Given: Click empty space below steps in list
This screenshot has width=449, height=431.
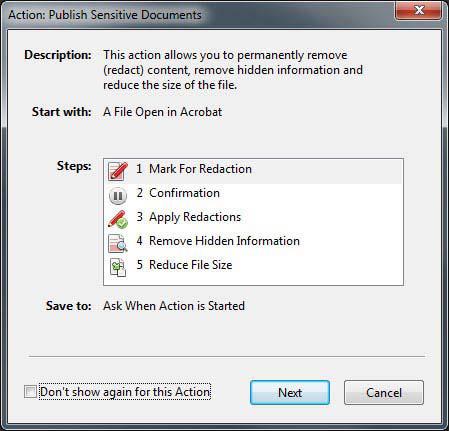Looking at the screenshot, I should point(253,281).
